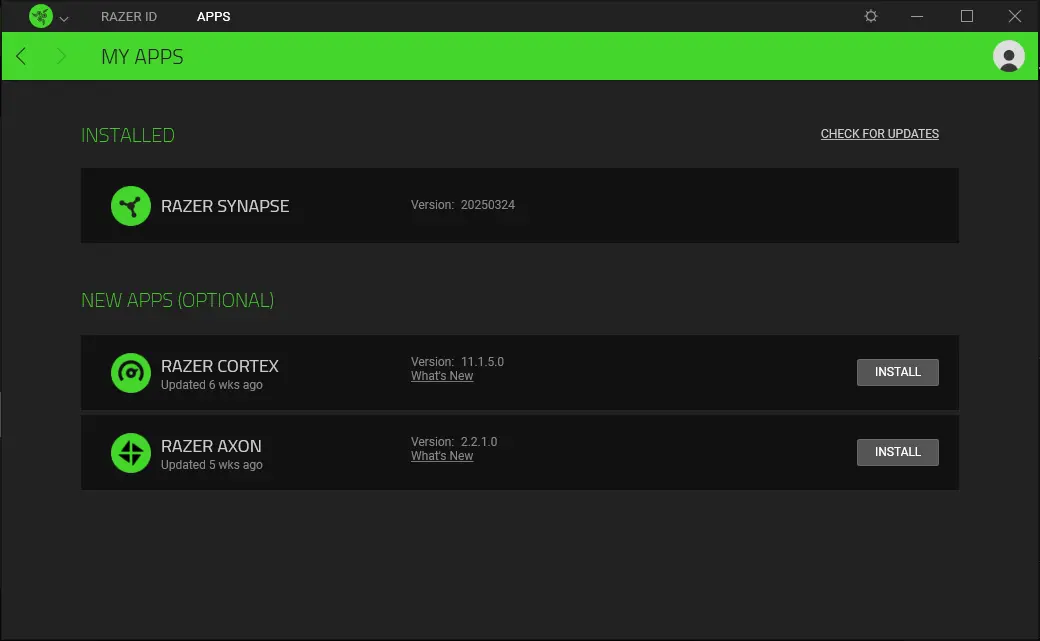This screenshot has height=641, width=1040.
Task: Expand the dropdown arrow beside Razer logo
Action: tap(64, 19)
